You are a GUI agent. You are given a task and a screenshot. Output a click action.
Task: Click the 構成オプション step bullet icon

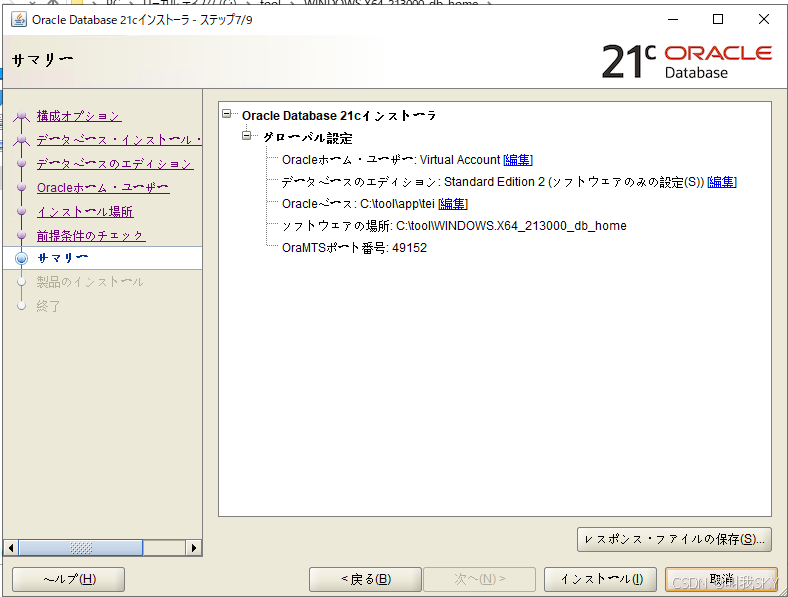21,117
